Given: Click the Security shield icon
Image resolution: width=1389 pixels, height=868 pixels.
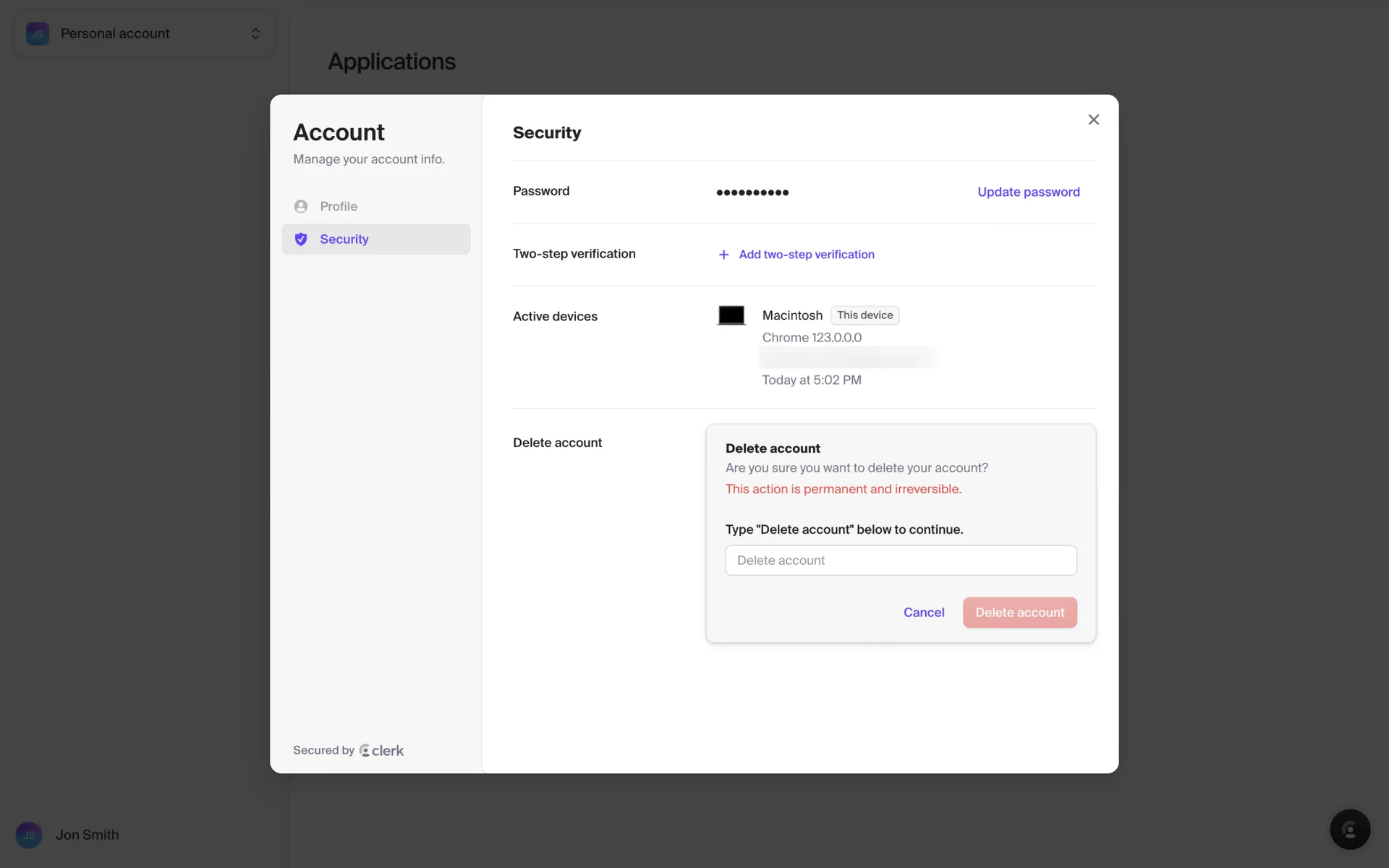Looking at the screenshot, I should pyautogui.click(x=301, y=239).
